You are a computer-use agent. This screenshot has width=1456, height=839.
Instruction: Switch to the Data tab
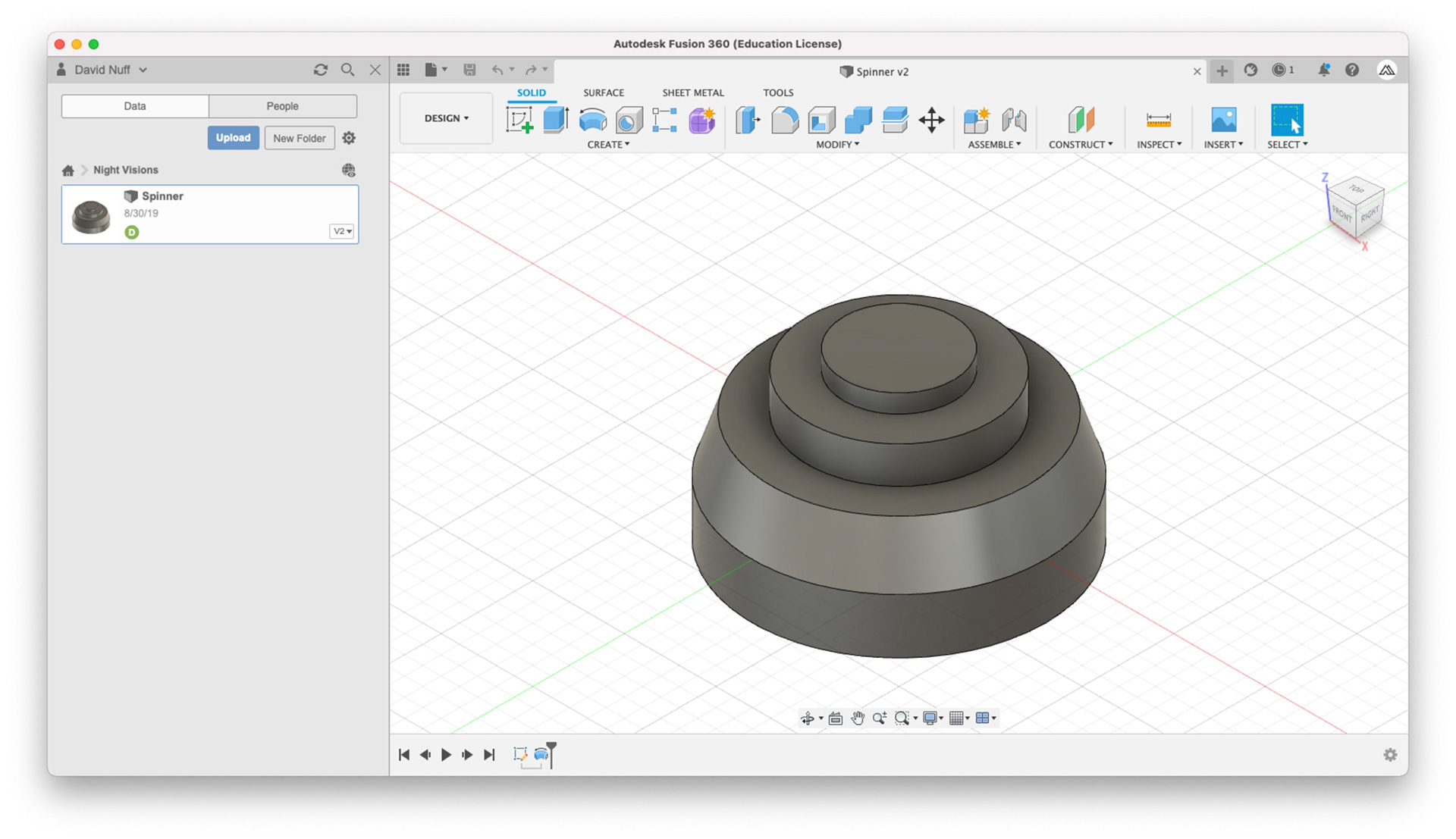tap(135, 106)
